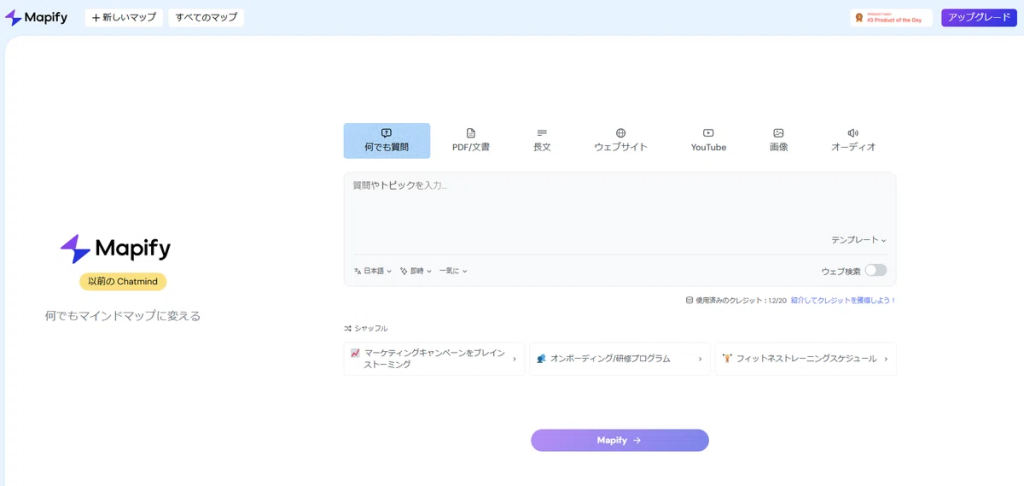Select the 画像 image icon
This screenshot has height=486, width=1024.
point(778,133)
